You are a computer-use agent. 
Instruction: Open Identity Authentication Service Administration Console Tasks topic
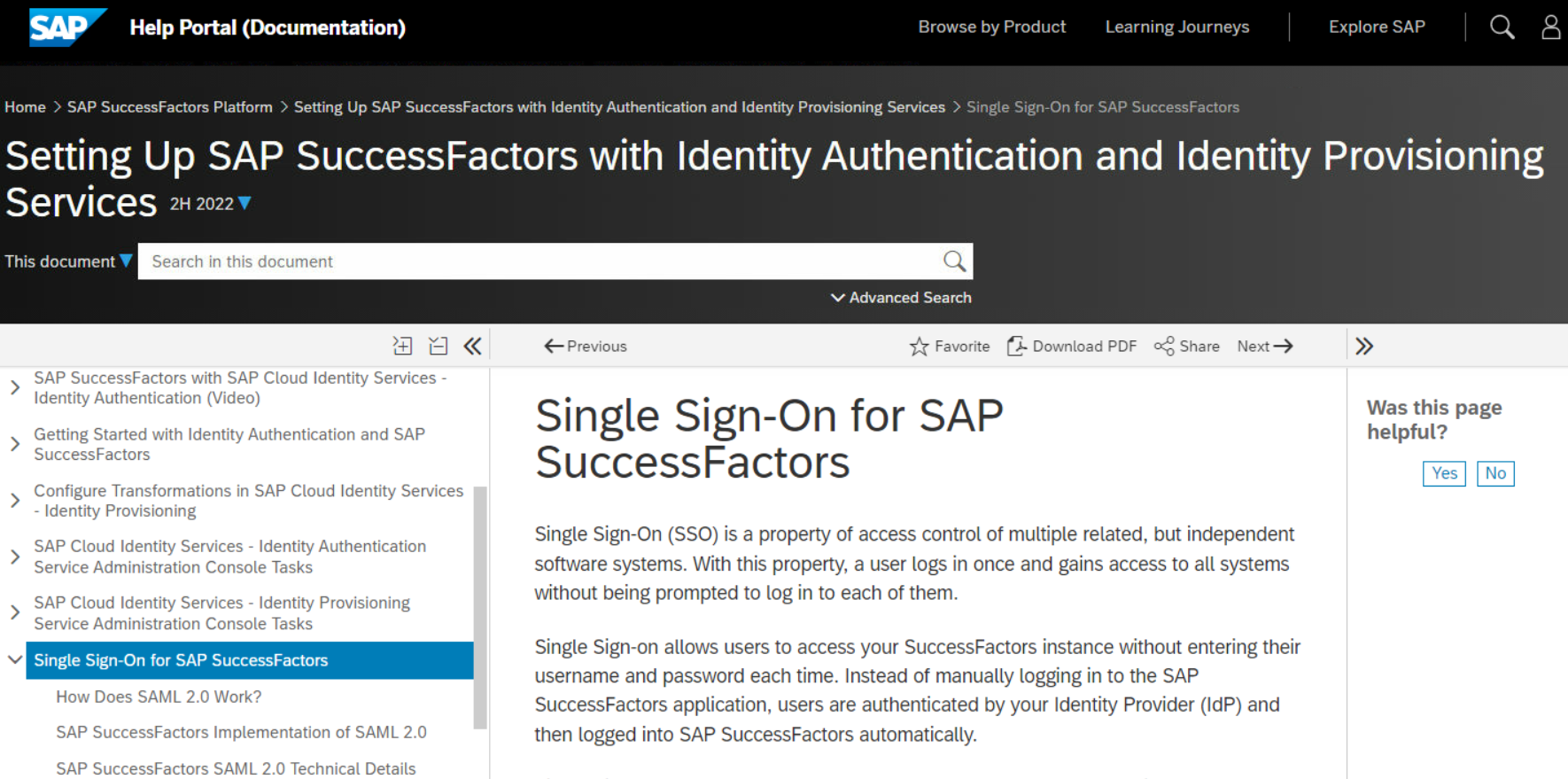[229, 557]
